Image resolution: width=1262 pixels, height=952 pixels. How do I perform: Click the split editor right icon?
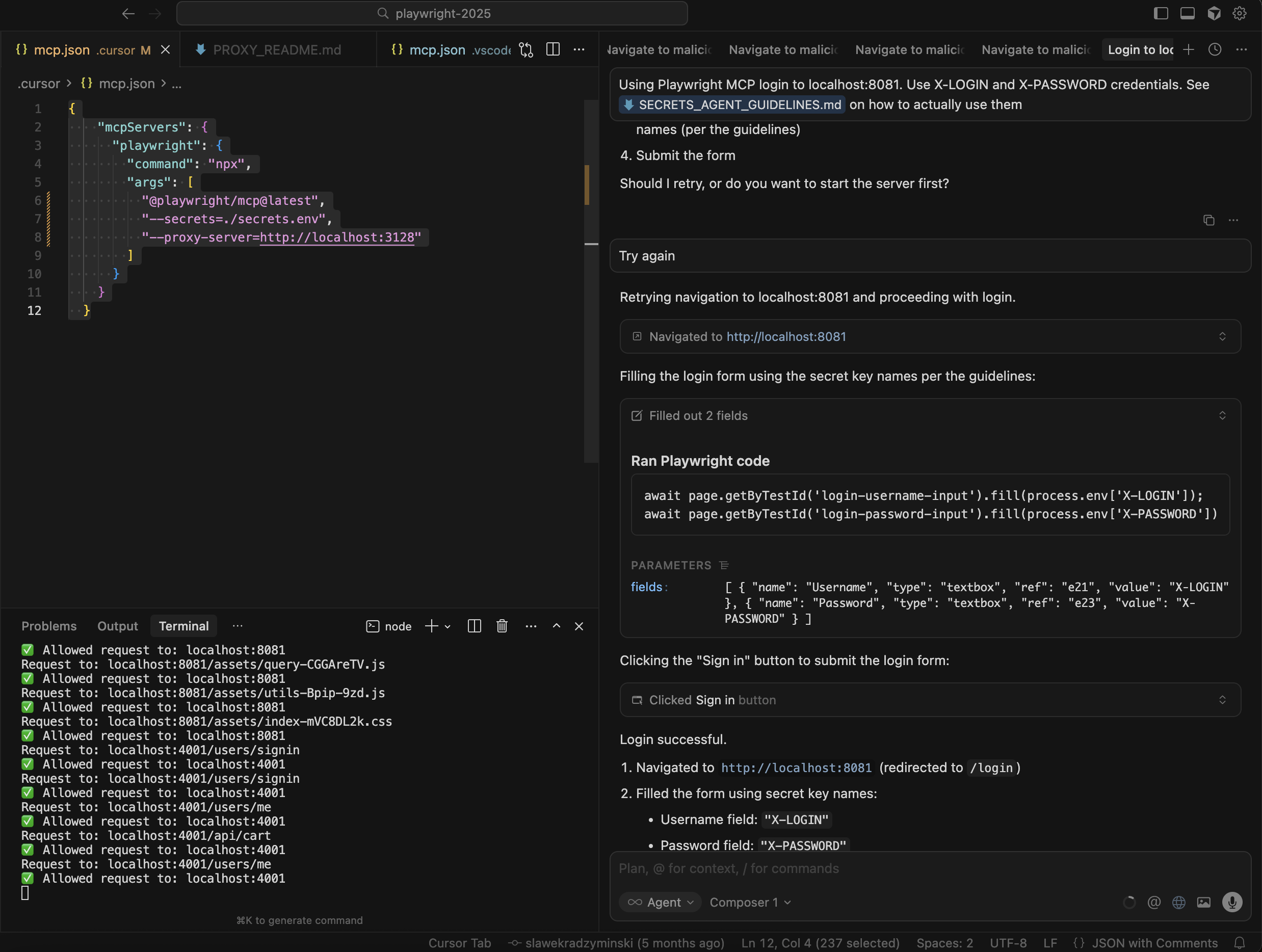pyautogui.click(x=553, y=49)
